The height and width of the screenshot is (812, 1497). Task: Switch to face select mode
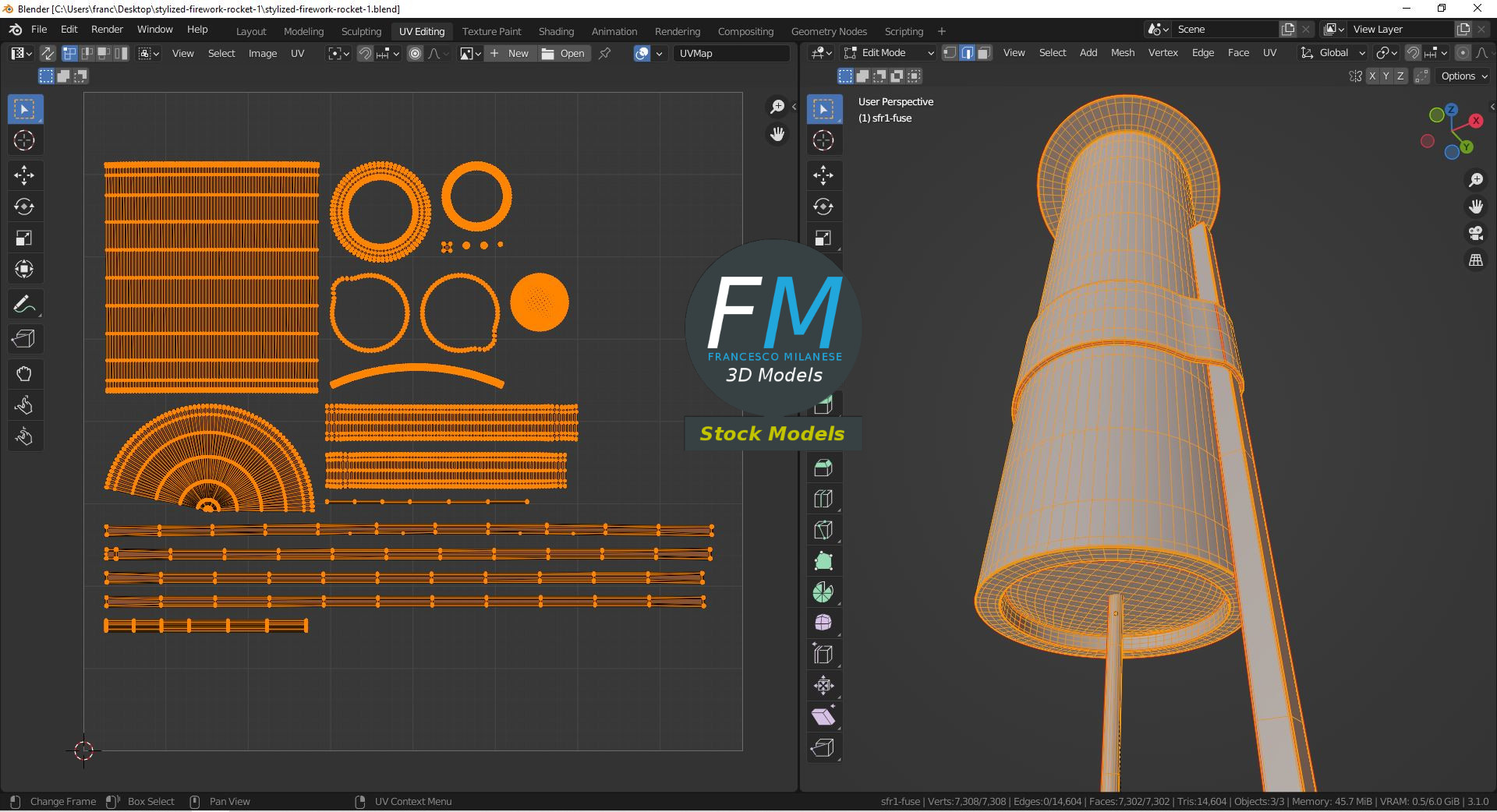point(984,53)
